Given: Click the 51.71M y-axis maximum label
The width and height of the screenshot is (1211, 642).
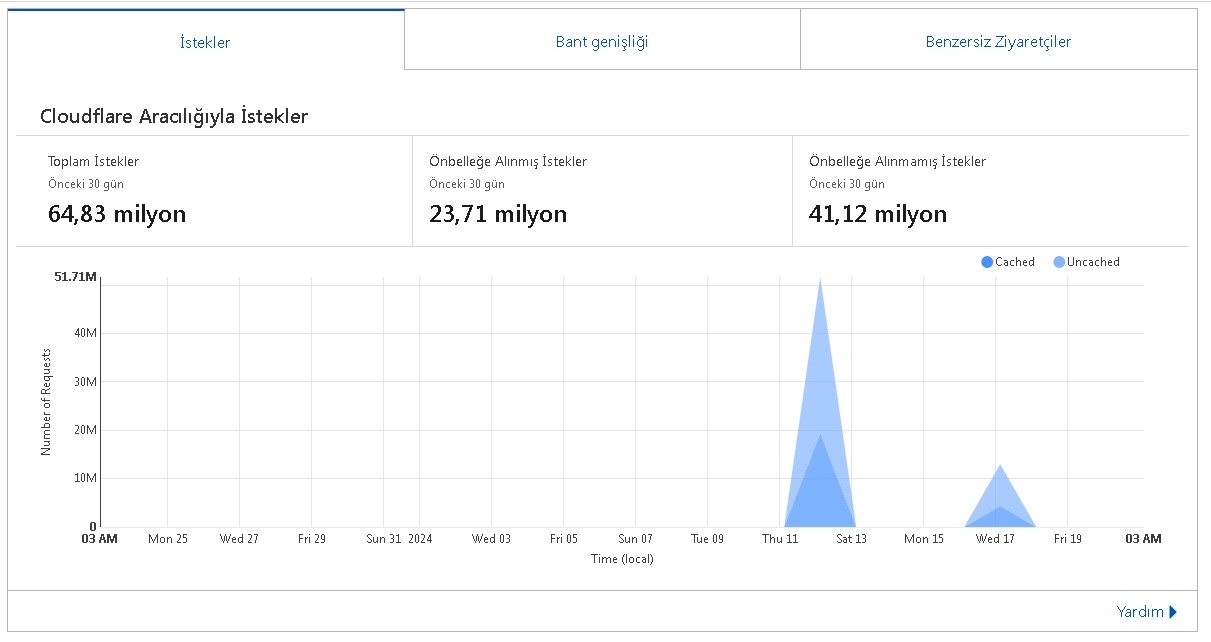Looking at the screenshot, I should pyautogui.click(x=76, y=277).
